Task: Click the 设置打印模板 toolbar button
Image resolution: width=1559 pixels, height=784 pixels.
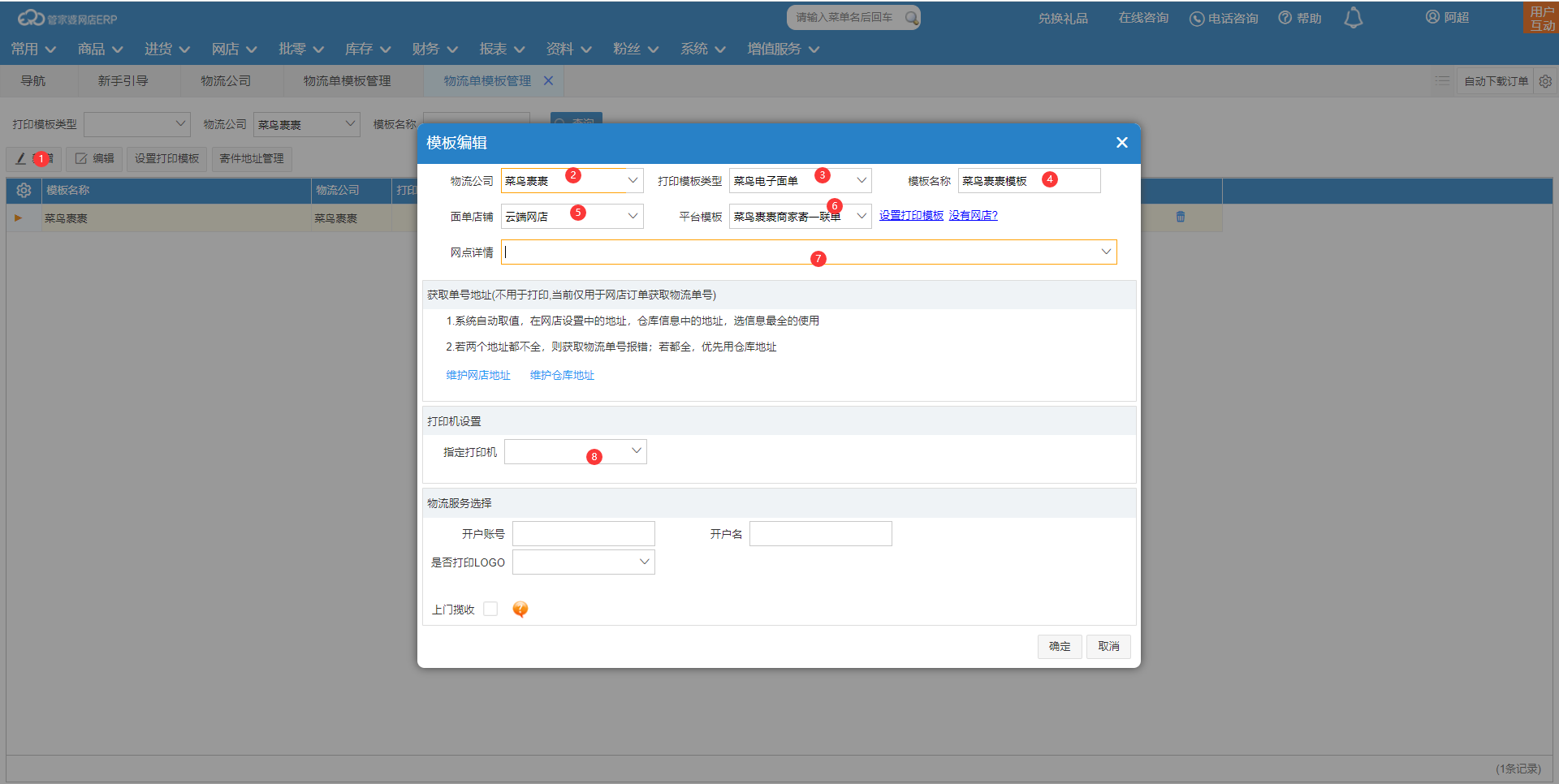Action: point(166,158)
